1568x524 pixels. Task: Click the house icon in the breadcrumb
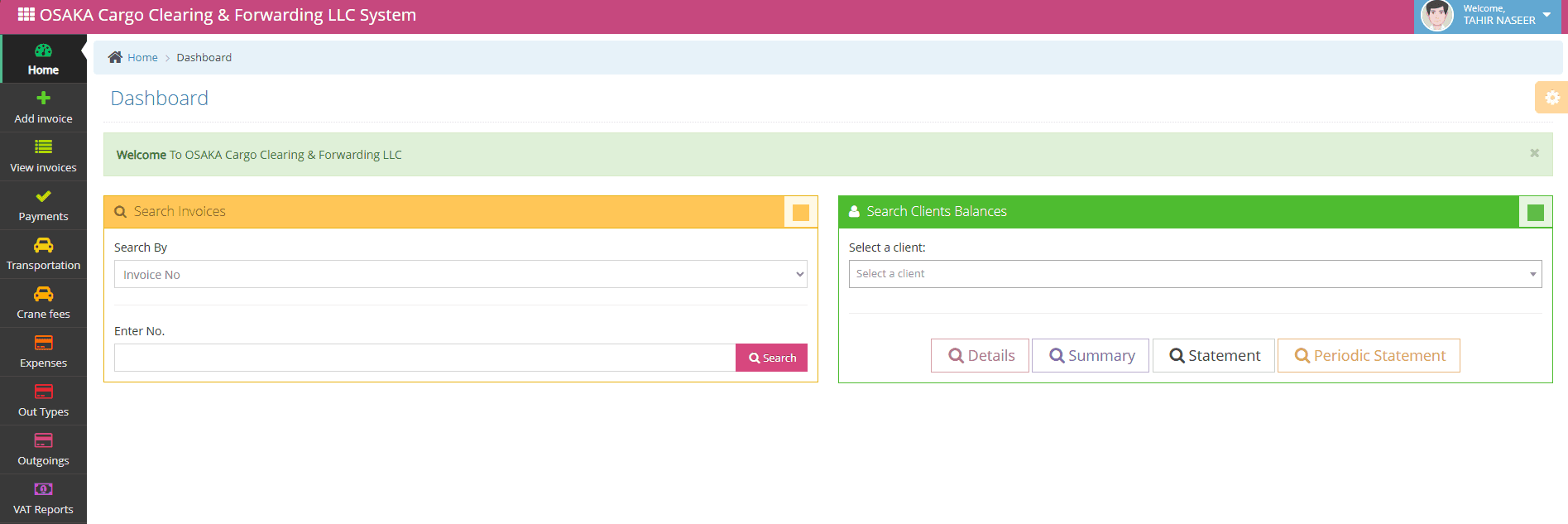pos(115,57)
